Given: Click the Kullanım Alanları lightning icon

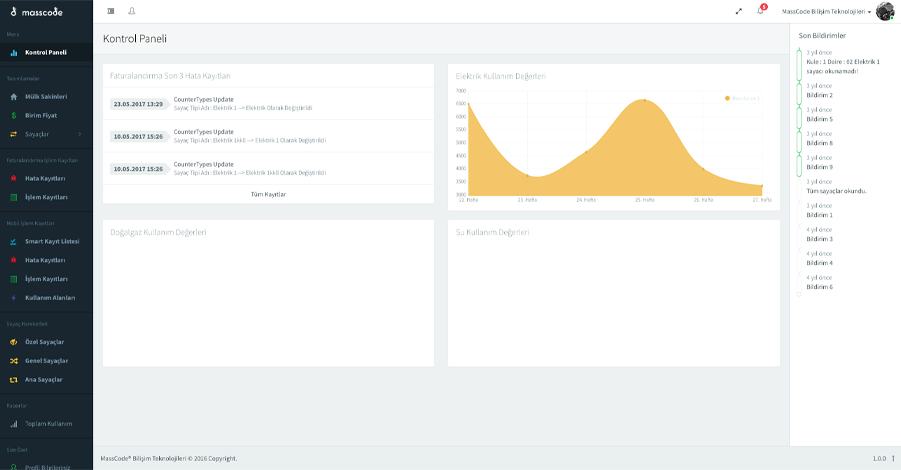Looking at the screenshot, I should coord(14,298).
